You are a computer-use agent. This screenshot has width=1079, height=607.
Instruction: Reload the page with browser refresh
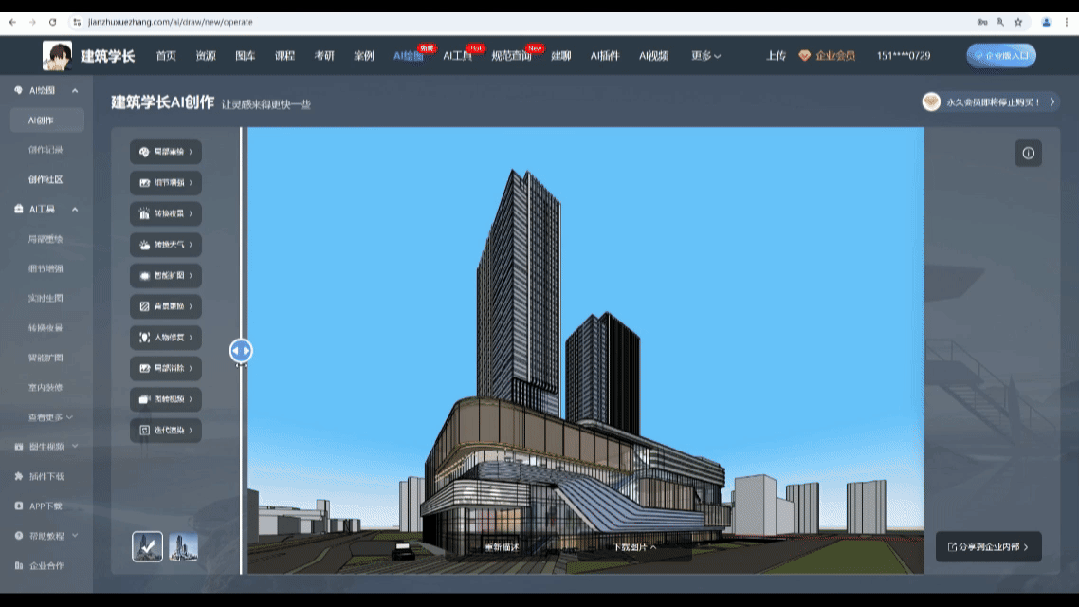click(x=52, y=22)
